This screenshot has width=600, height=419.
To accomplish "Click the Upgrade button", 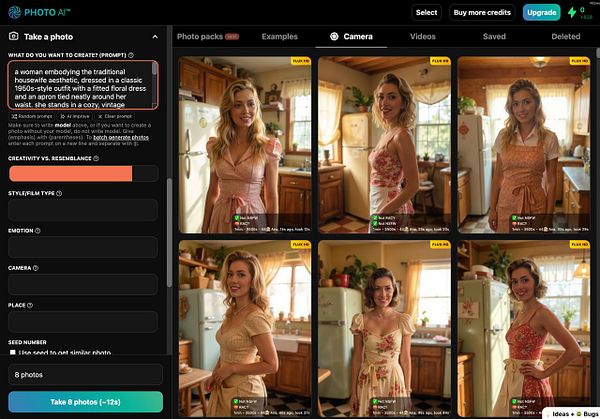I will click(541, 12).
